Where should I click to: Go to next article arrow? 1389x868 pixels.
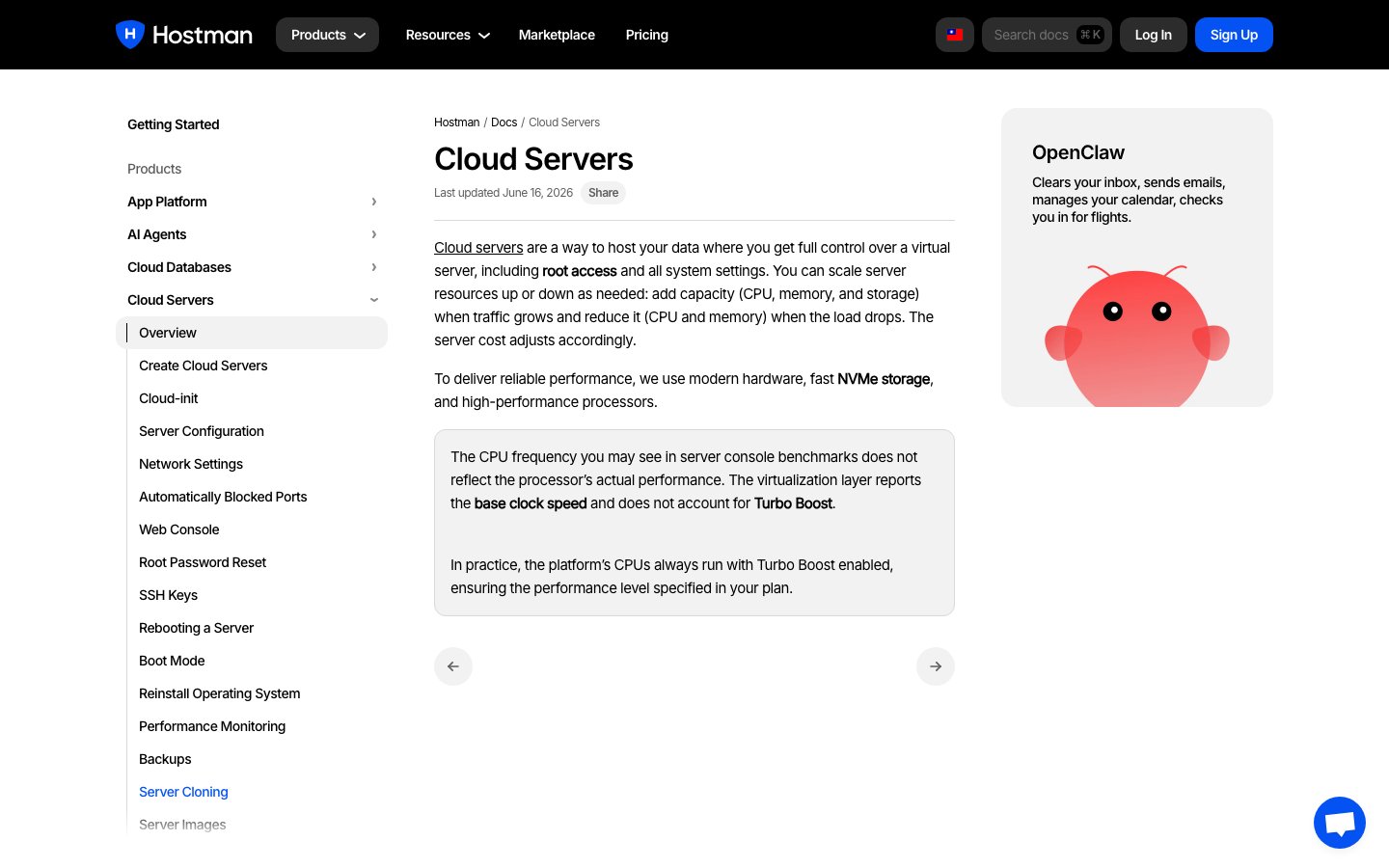[x=936, y=666]
